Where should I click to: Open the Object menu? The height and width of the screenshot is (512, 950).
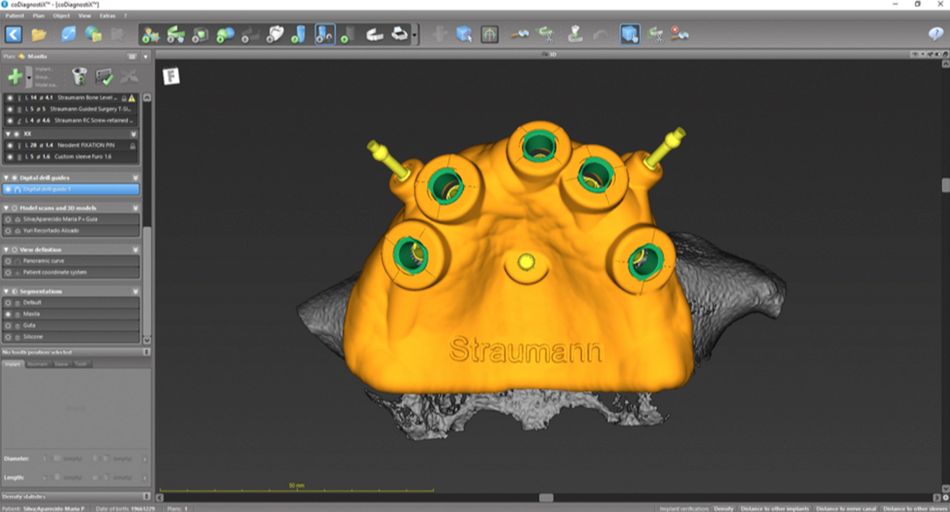coord(61,16)
